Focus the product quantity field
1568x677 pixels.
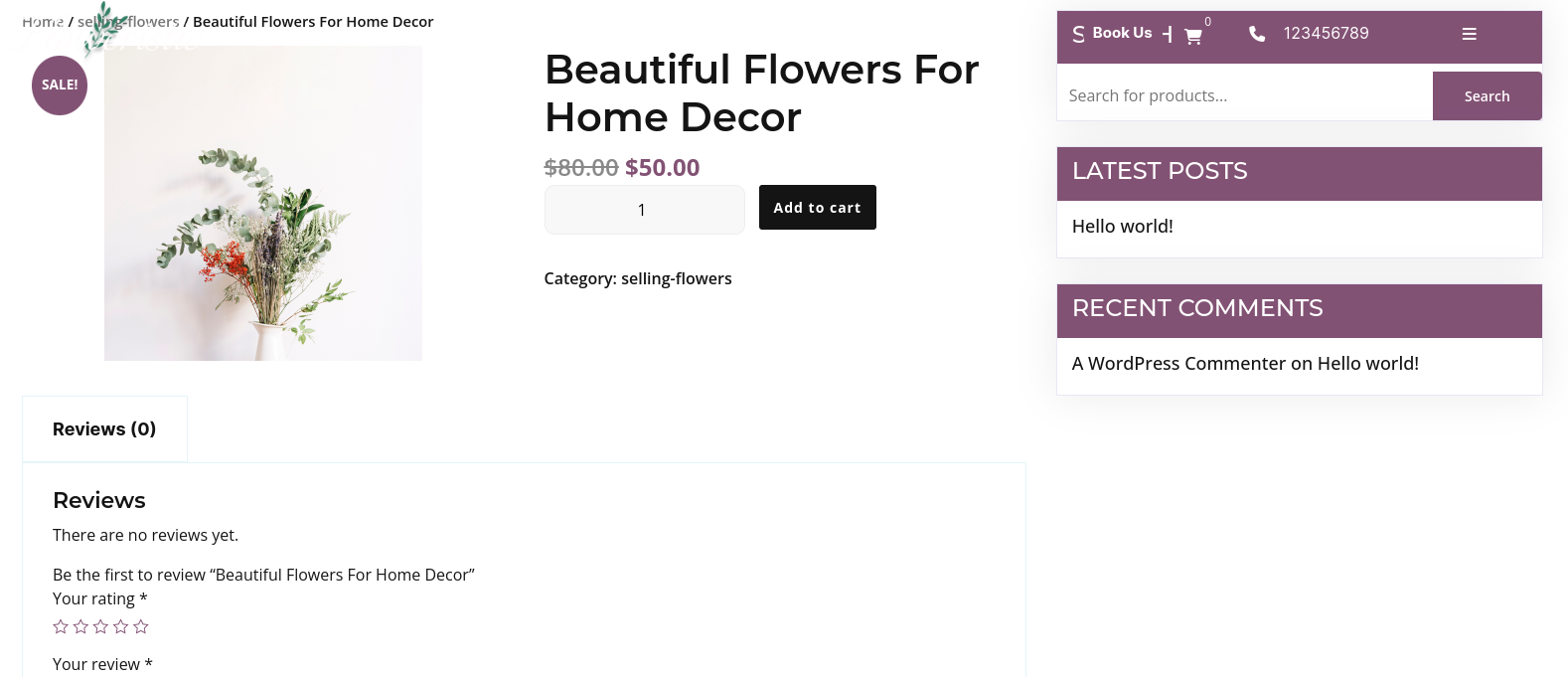[x=644, y=210]
